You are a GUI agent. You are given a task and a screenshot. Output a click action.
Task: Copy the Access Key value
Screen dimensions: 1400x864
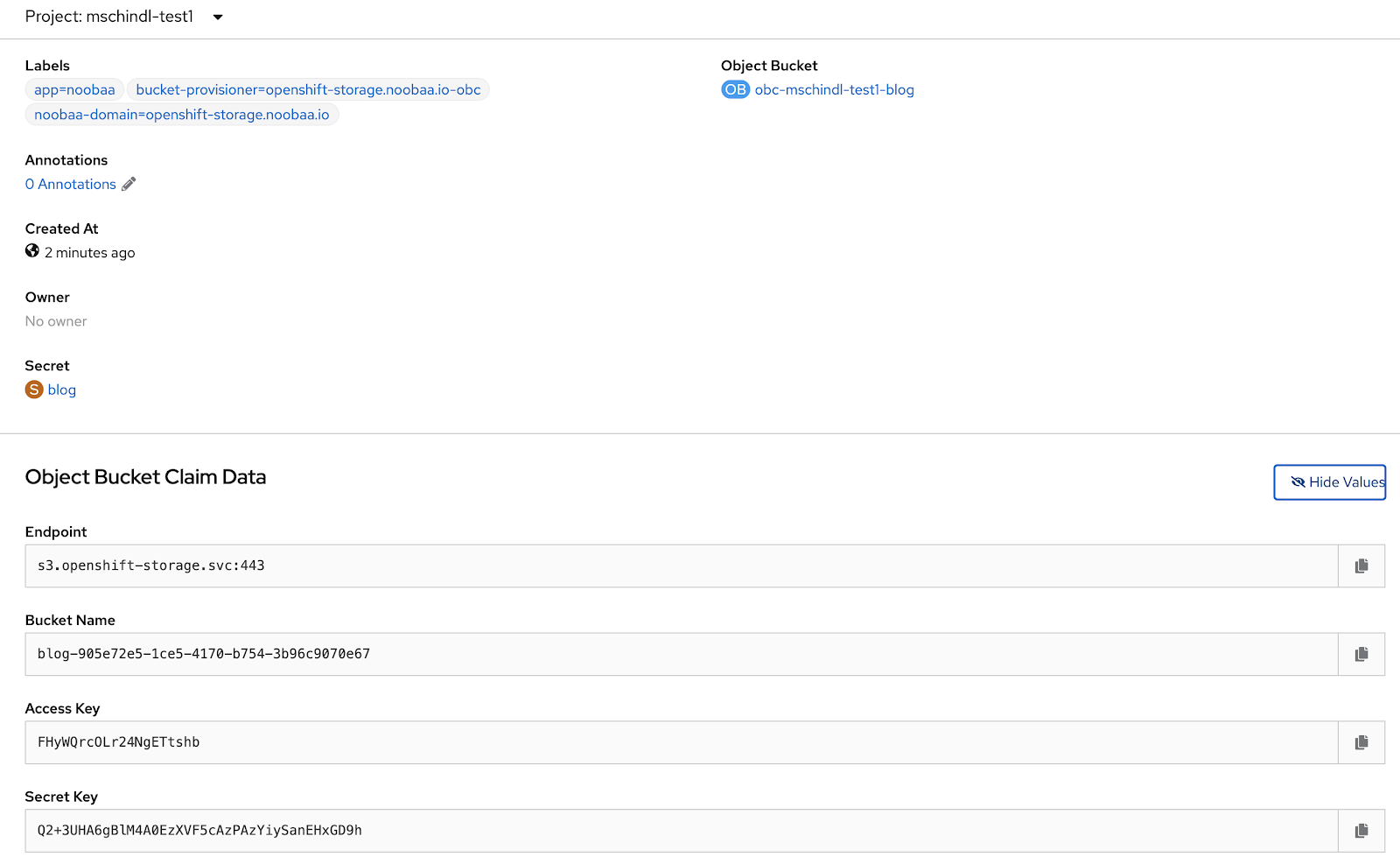pyautogui.click(x=1361, y=743)
